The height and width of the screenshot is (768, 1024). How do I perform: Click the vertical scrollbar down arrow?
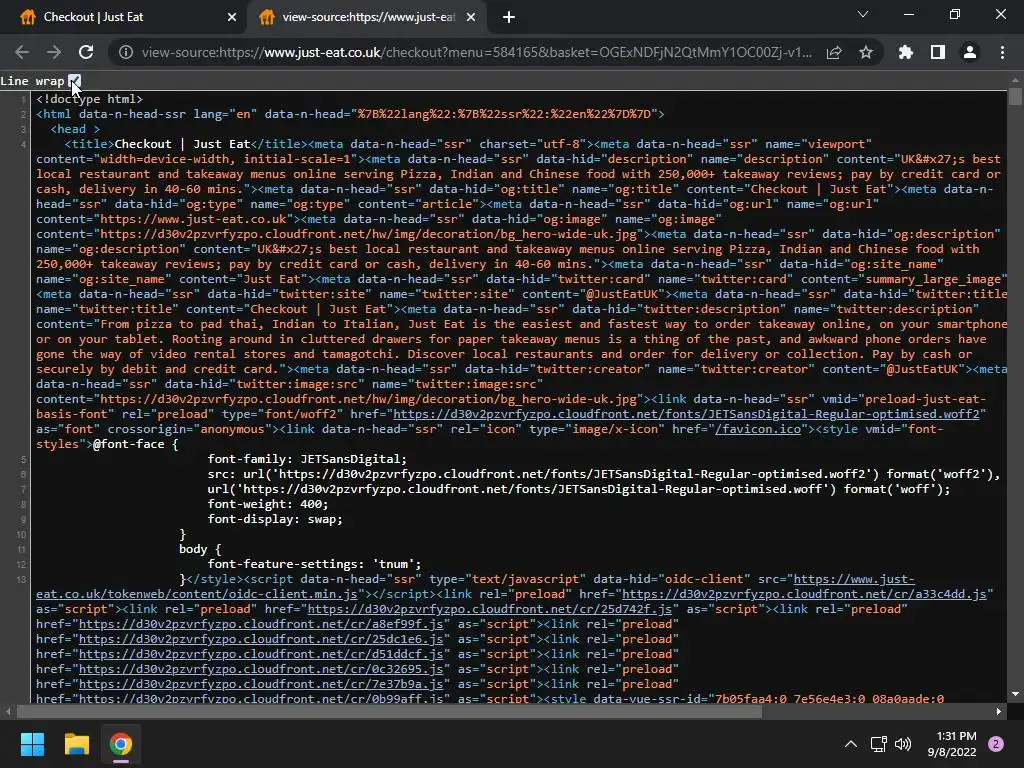tap(1015, 694)
